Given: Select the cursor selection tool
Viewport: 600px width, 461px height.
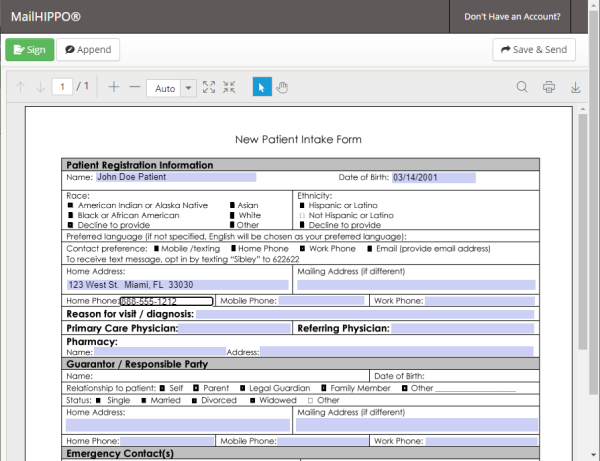Looking at the screenshot, I should pyautogui.click(x=262, y=87).
